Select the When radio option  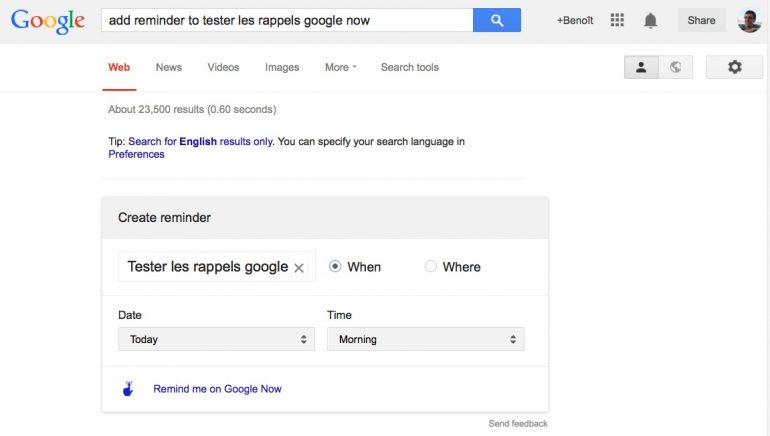click(x=335, y=267)
